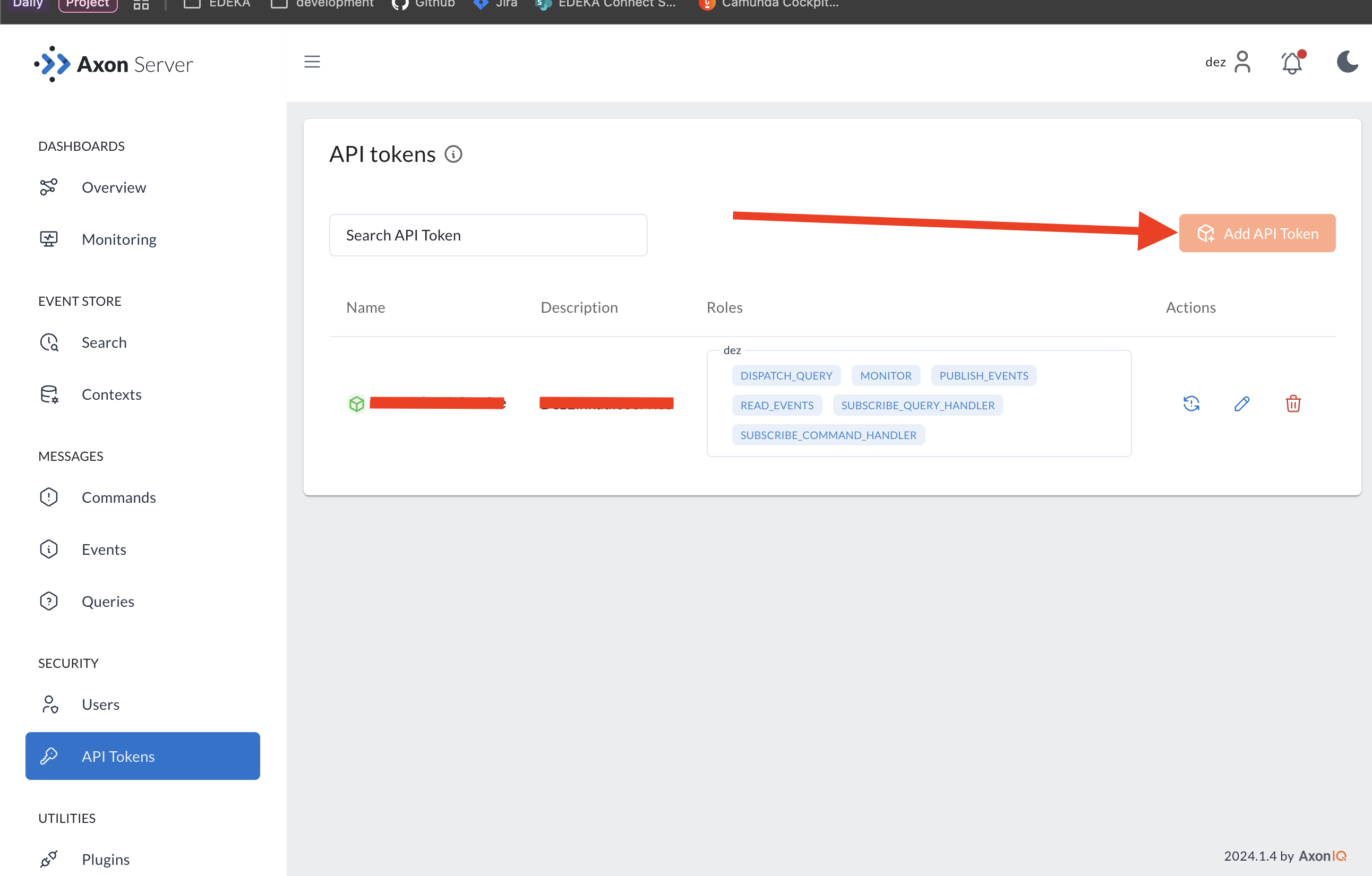This screenshot has width=1372, height=876.
Task: Open the notifications bell
Action: tap(1292, 62)
